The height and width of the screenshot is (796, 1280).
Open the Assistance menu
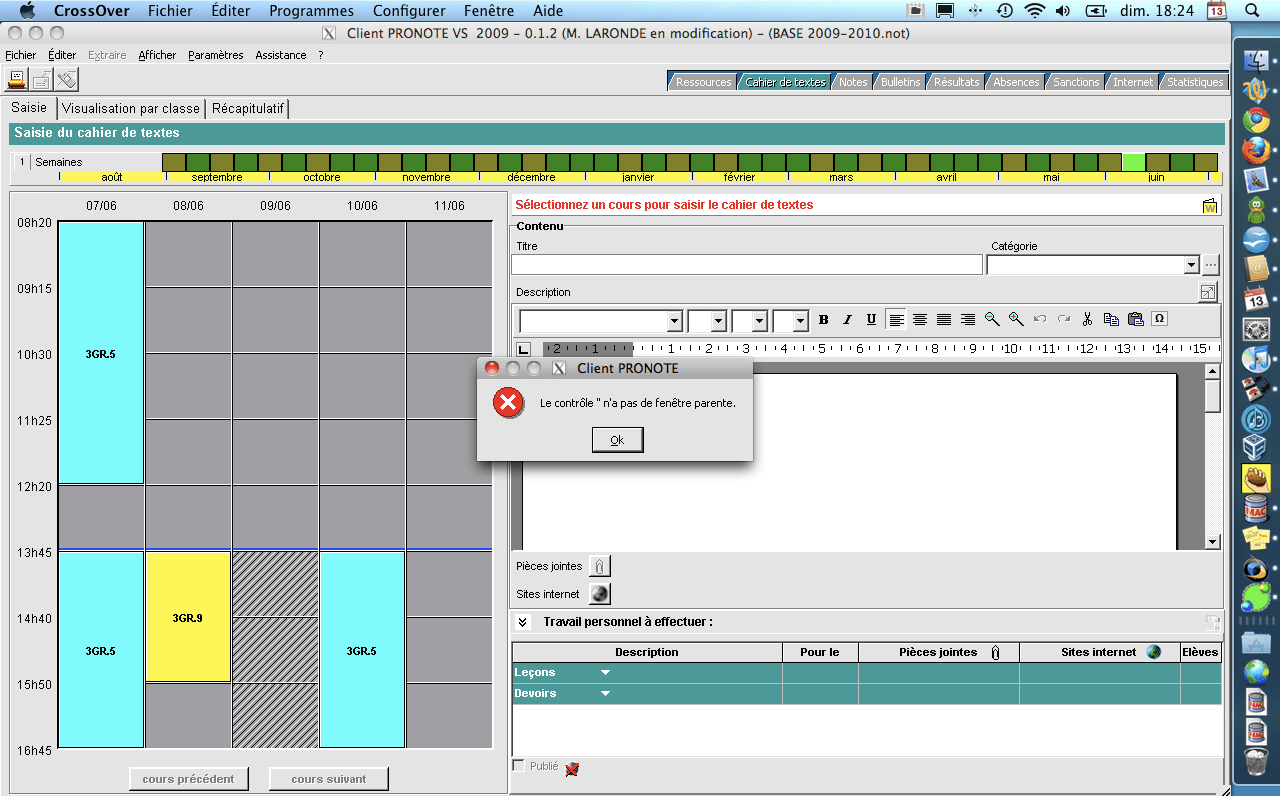(x=281, y=55)
